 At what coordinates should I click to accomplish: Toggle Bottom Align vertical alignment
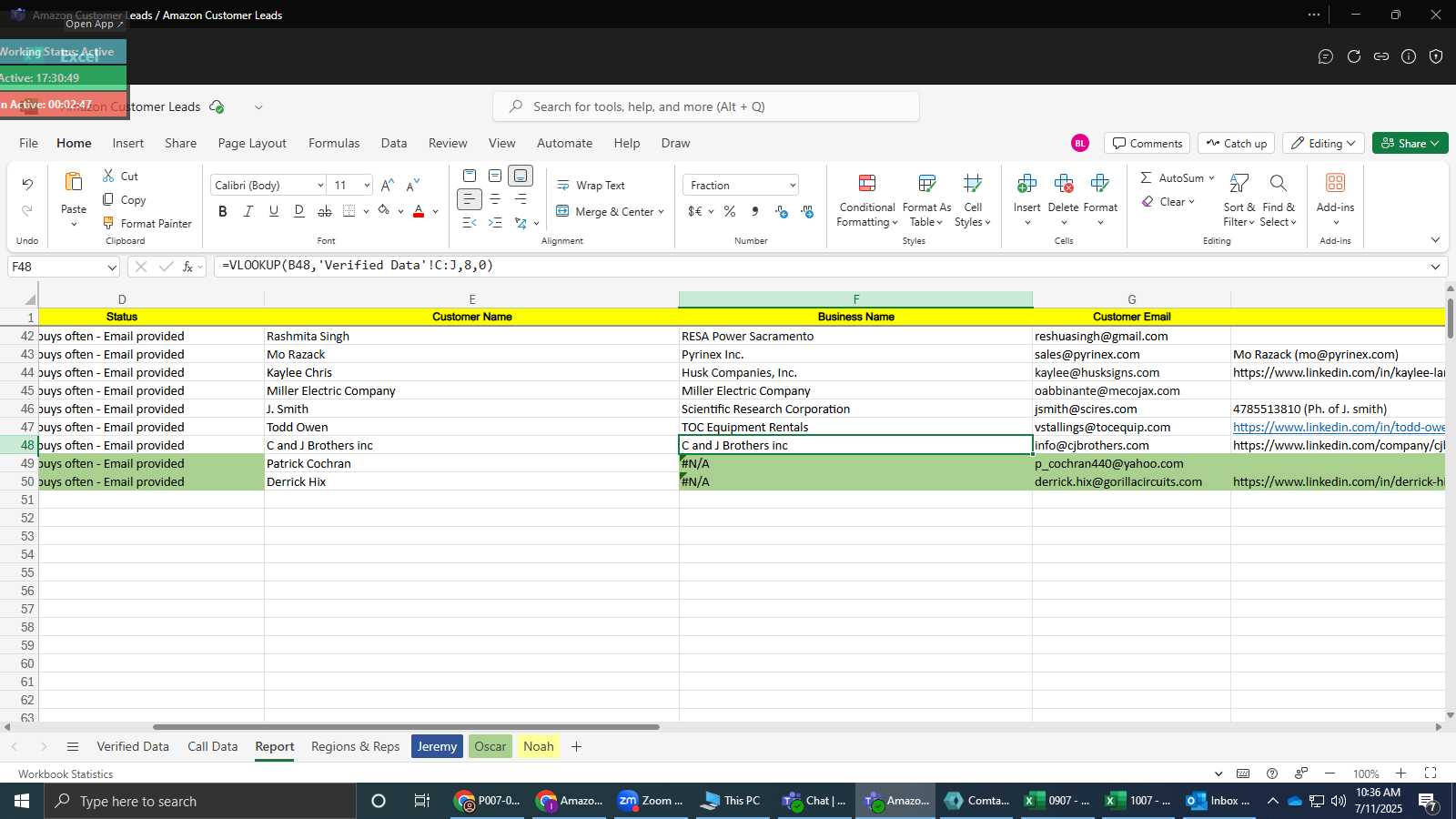tap(521, 176)
